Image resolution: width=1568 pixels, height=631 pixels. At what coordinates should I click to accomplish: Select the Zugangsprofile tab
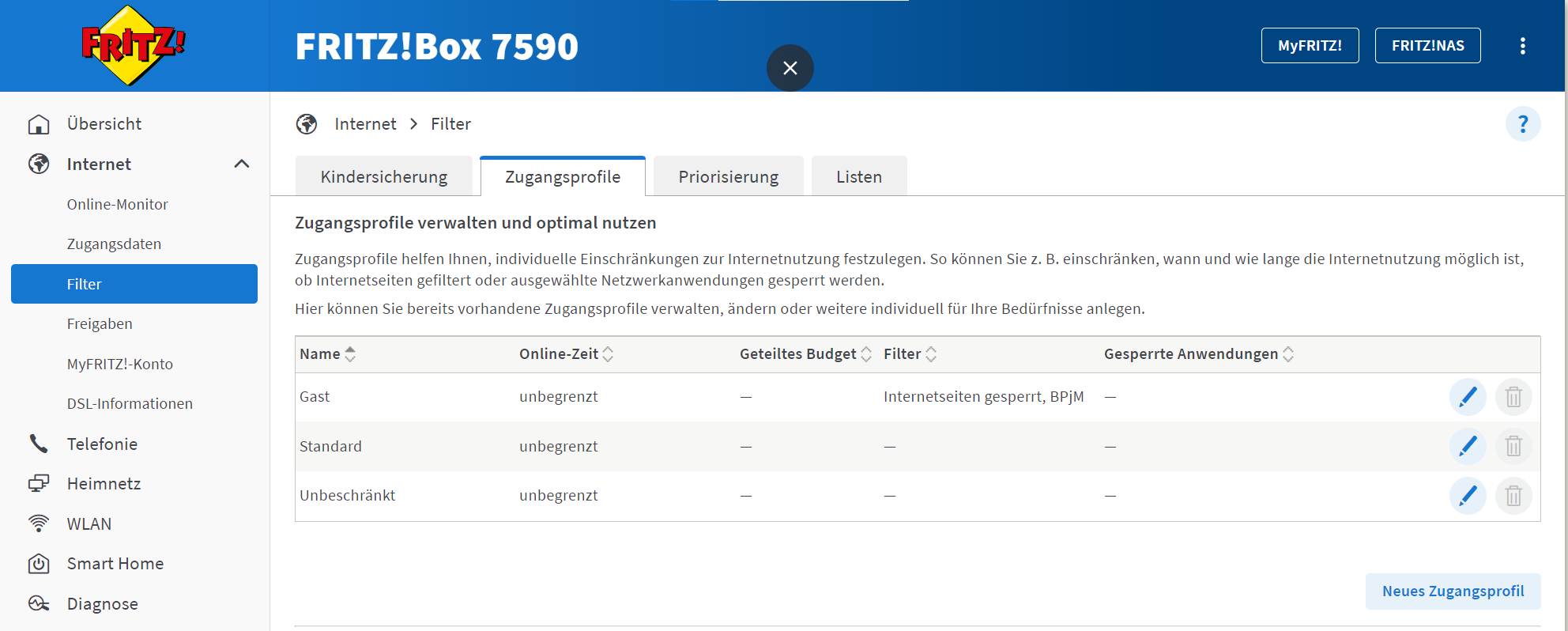[x=563, y=176]
